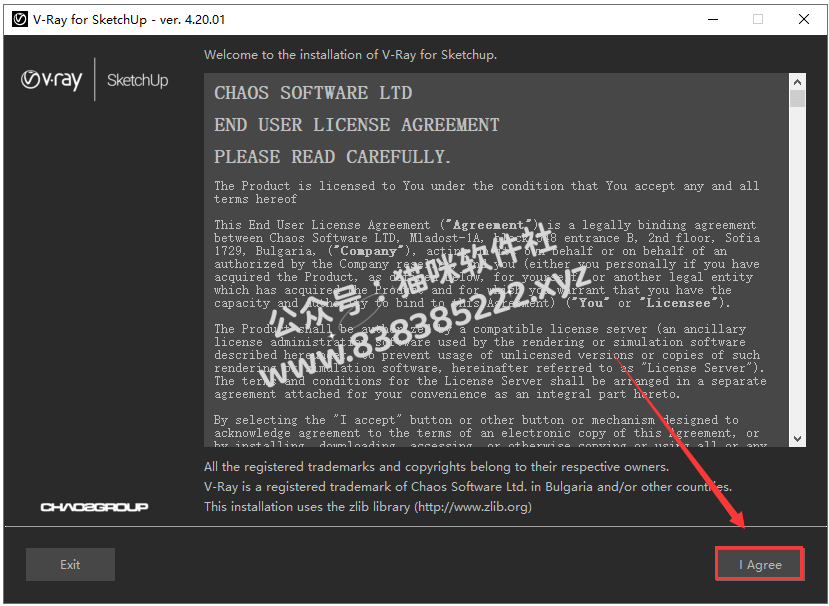Image resolution: width=829 pixels, height=606 pixels.
Task: Click the V-Ray registered trademark line
Action: tap(468, 486)
